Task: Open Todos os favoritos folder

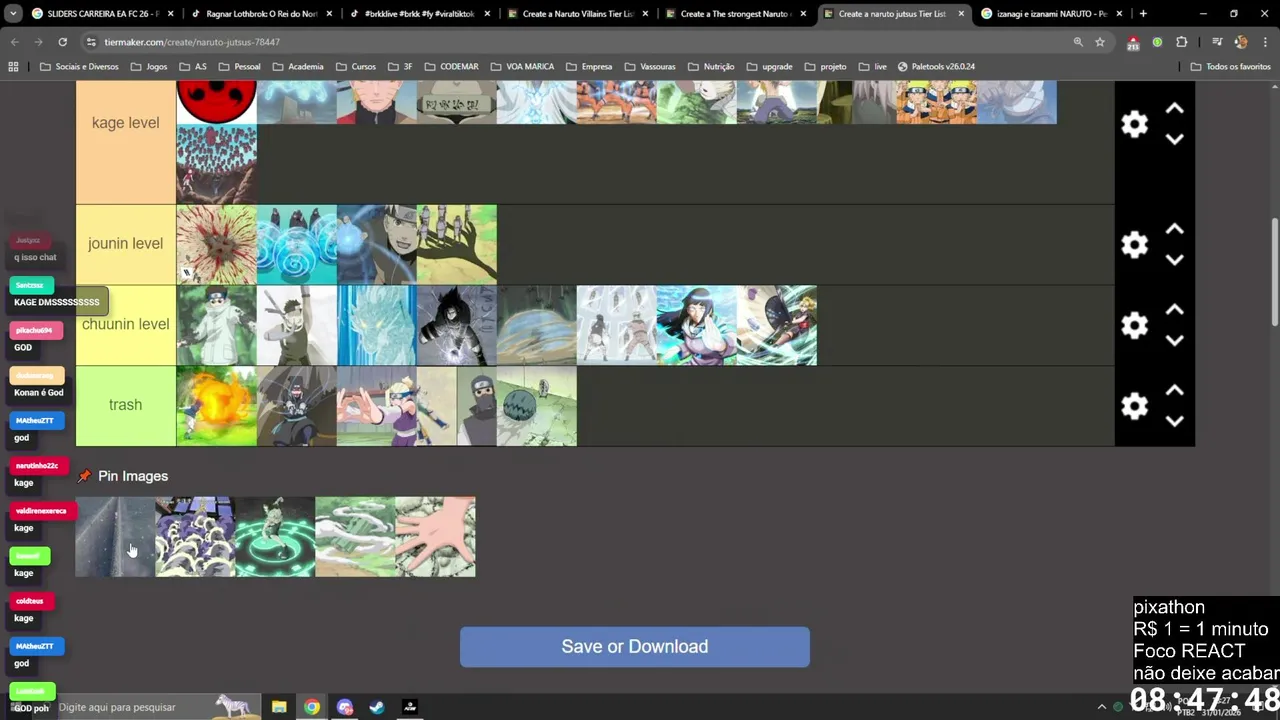Action: 1230,66
